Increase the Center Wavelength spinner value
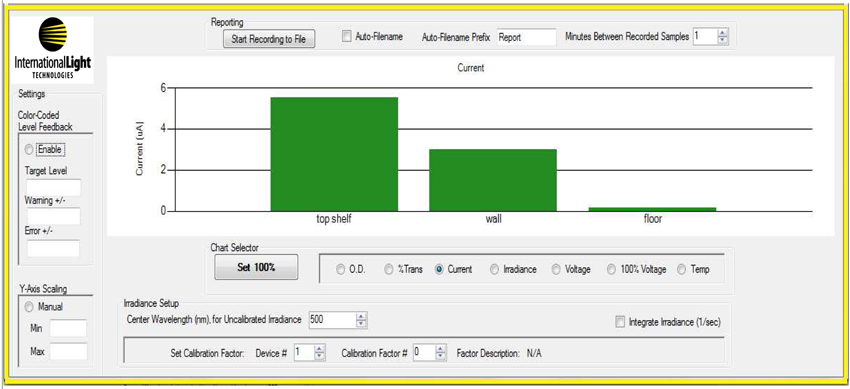The width and height of the screenshot is (850, 389). pyautogui.click(x=362, y=316)
